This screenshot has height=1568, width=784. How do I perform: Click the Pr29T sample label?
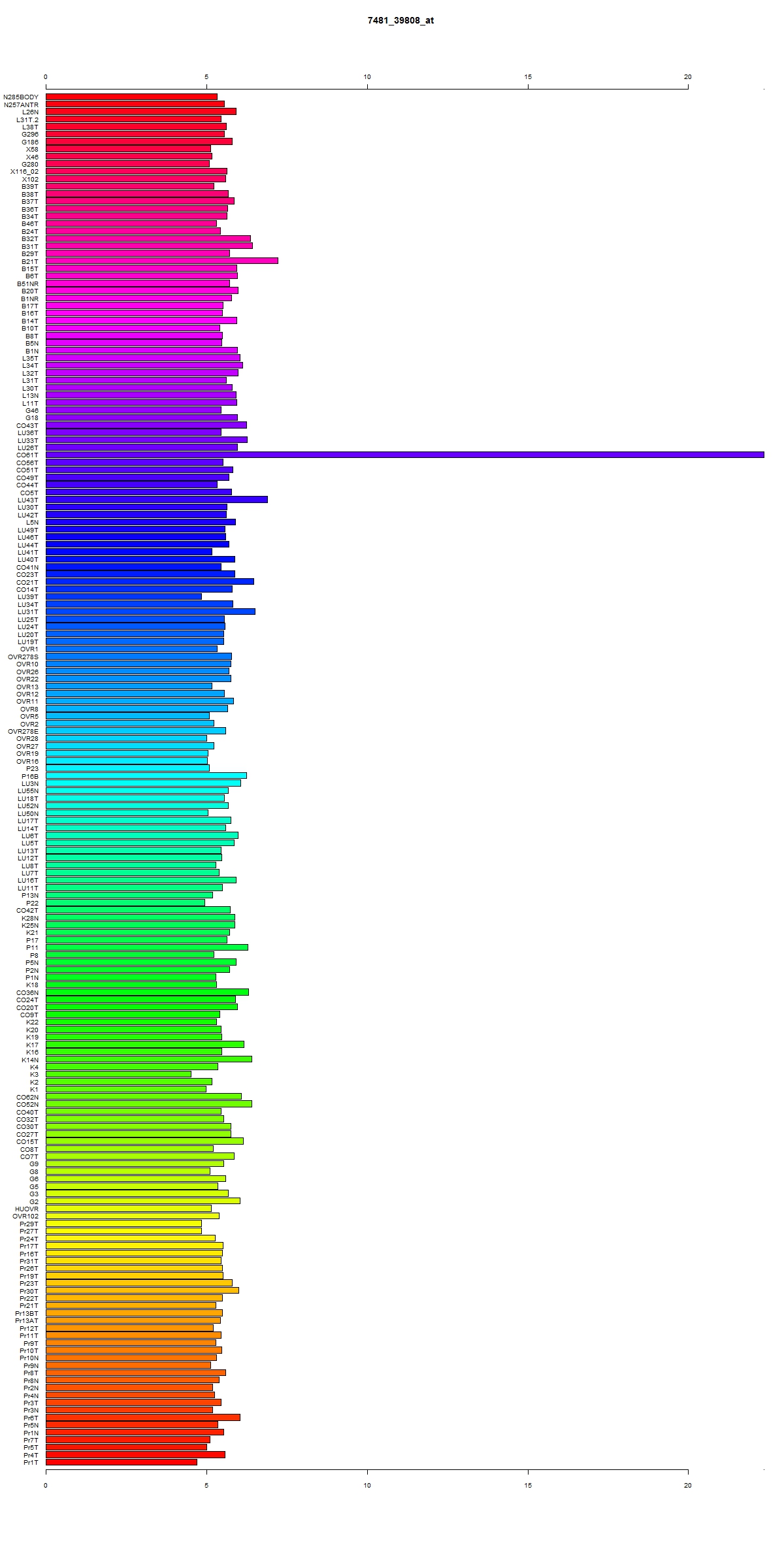click(x=29, y=1224)
